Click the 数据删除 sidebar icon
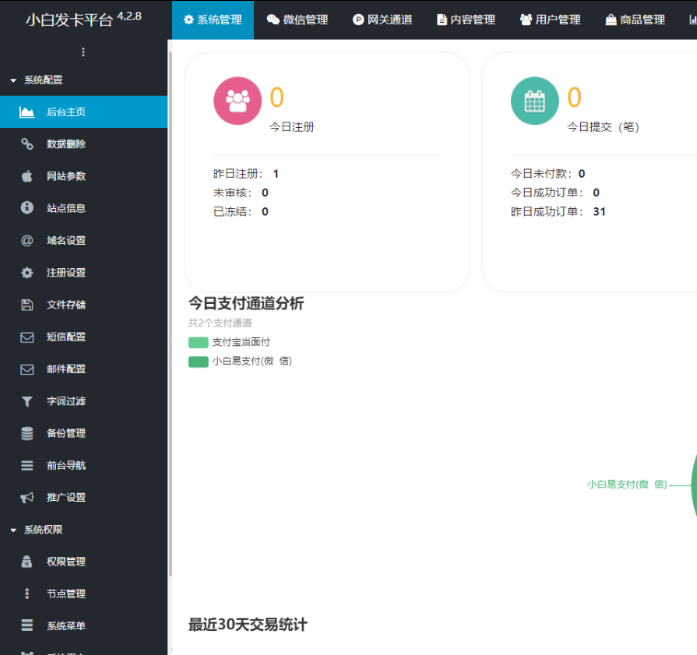The width and height of the screenshot is (697, 655). pyautogui.click(x=27, y=144)
